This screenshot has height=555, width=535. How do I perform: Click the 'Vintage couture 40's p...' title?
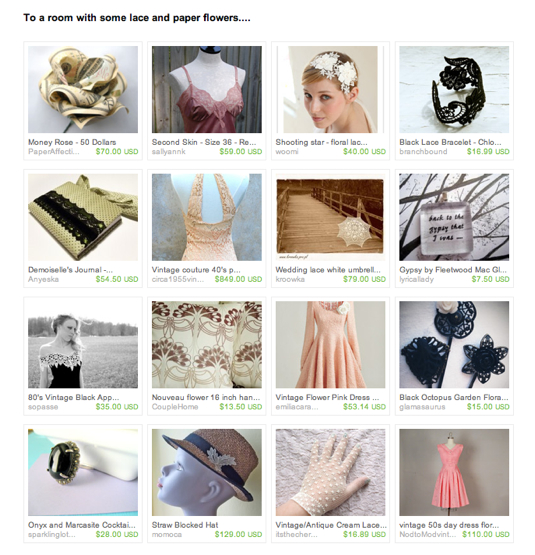click(x=196, y=270)
